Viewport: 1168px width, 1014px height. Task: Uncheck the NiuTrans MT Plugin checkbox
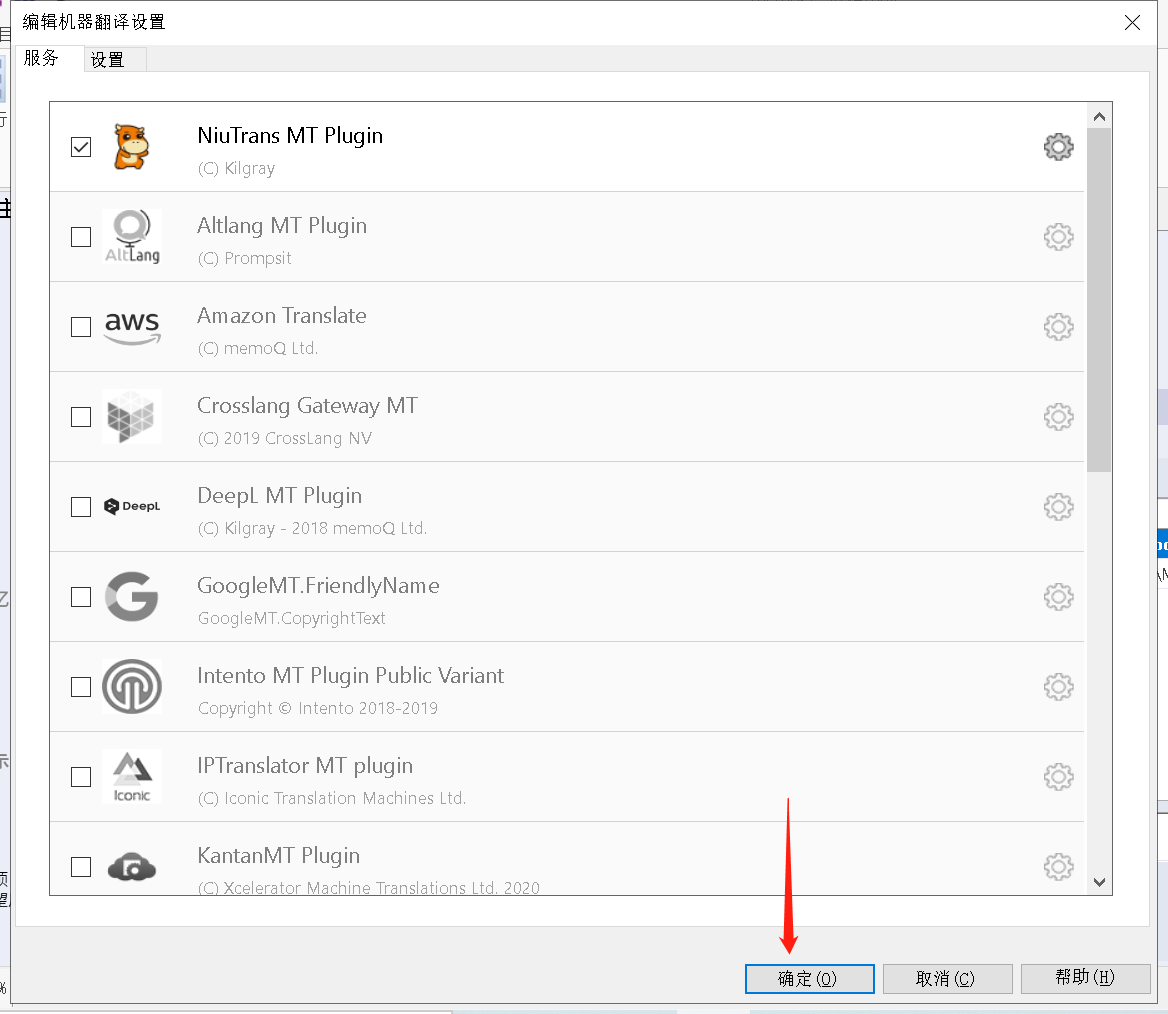click(x=80, y=147)
